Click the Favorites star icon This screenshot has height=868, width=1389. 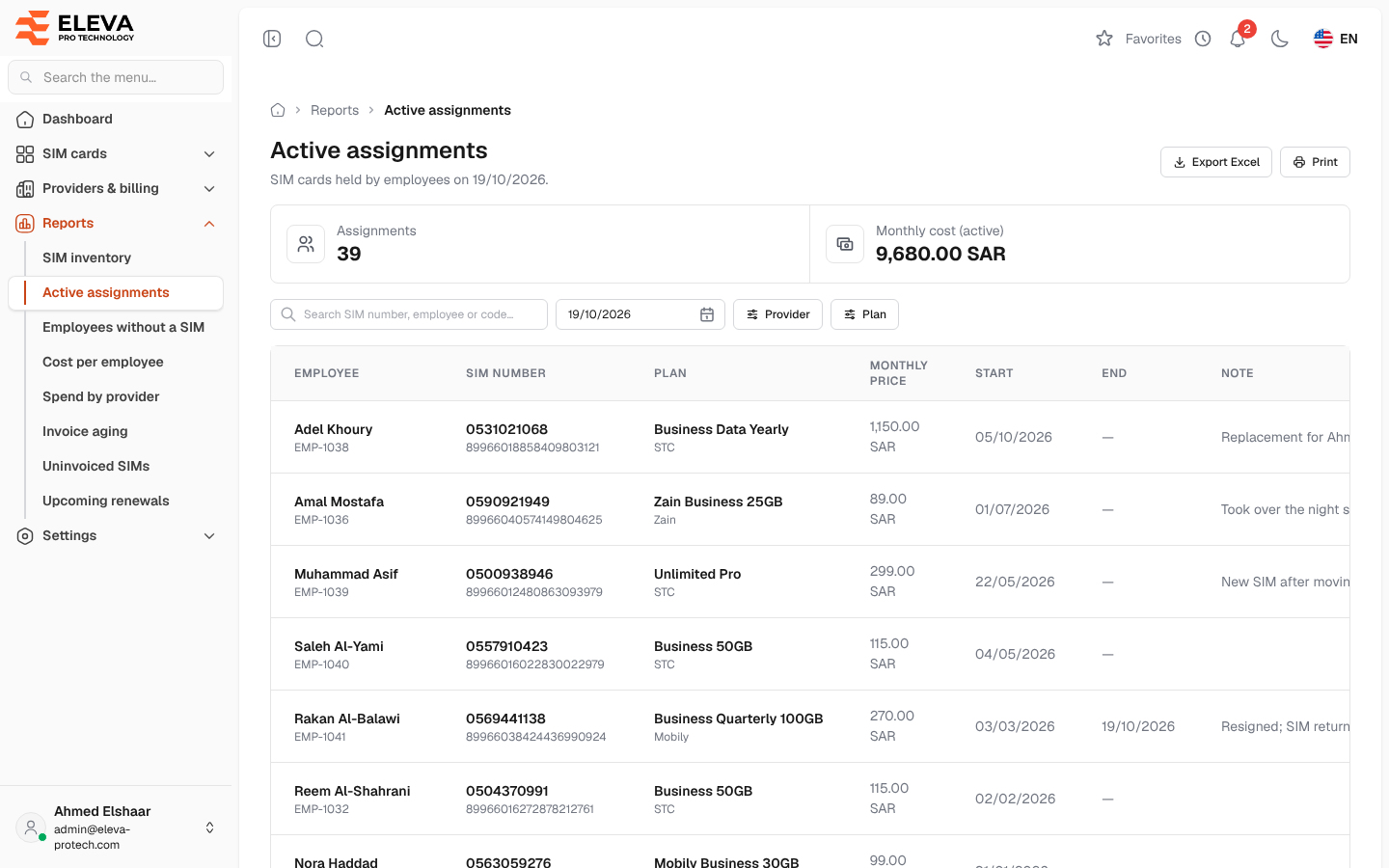coord(1104,39)
